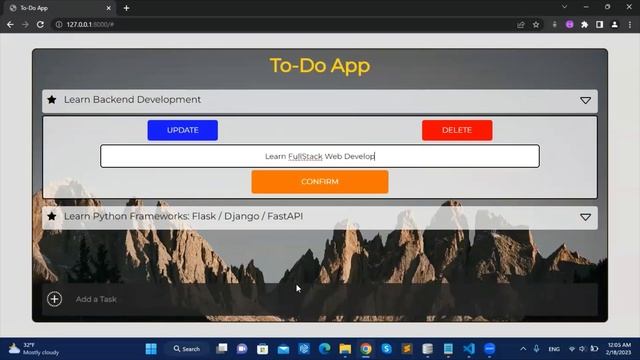Viewport: 640px width, 360px height.
Task: Open the tab search chevron
Action: point(564,7)
